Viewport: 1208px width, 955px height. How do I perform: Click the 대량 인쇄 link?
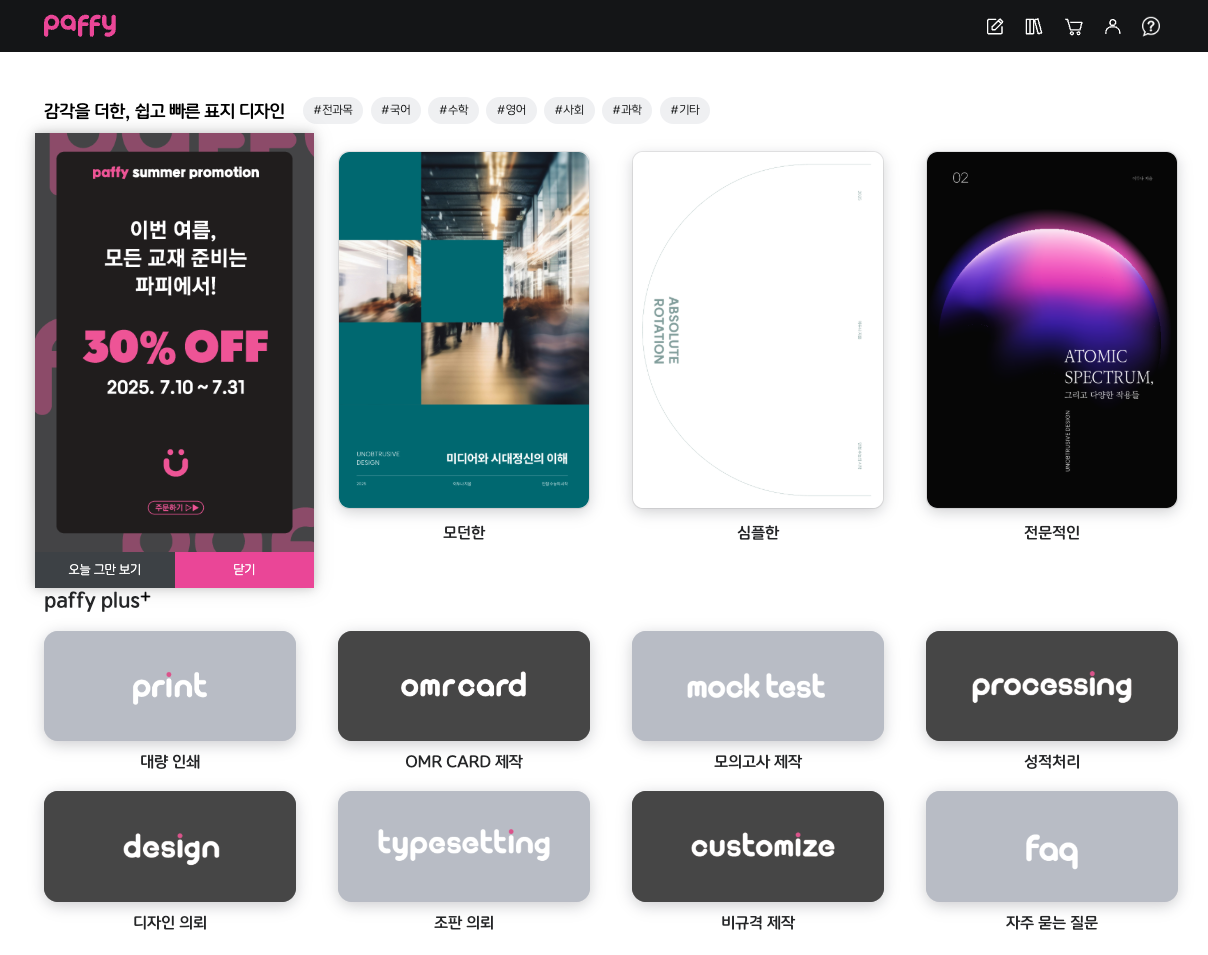click(170, 762)
